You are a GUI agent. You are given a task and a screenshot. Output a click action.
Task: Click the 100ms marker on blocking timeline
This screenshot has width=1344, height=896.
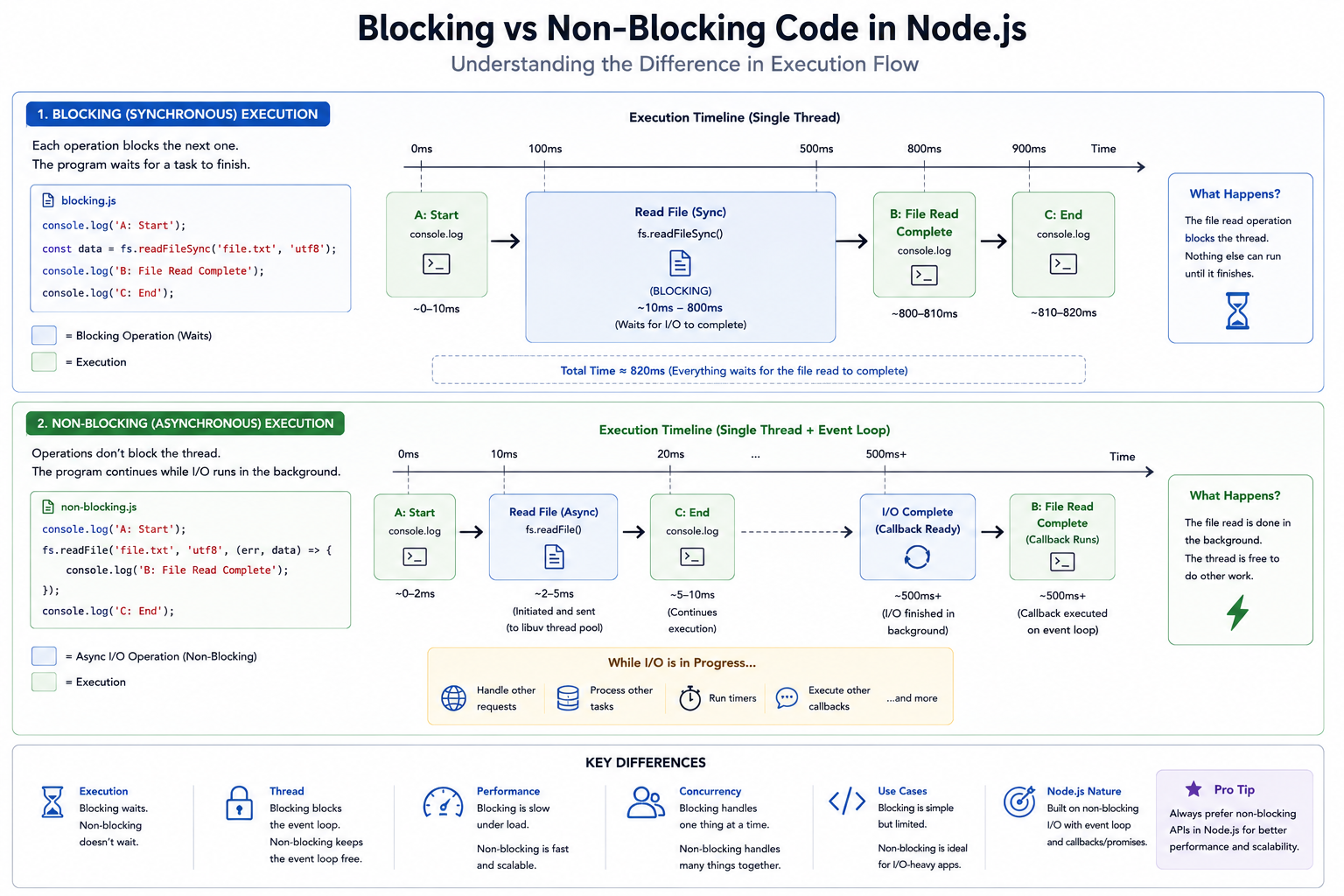click(x=545, y=149)
